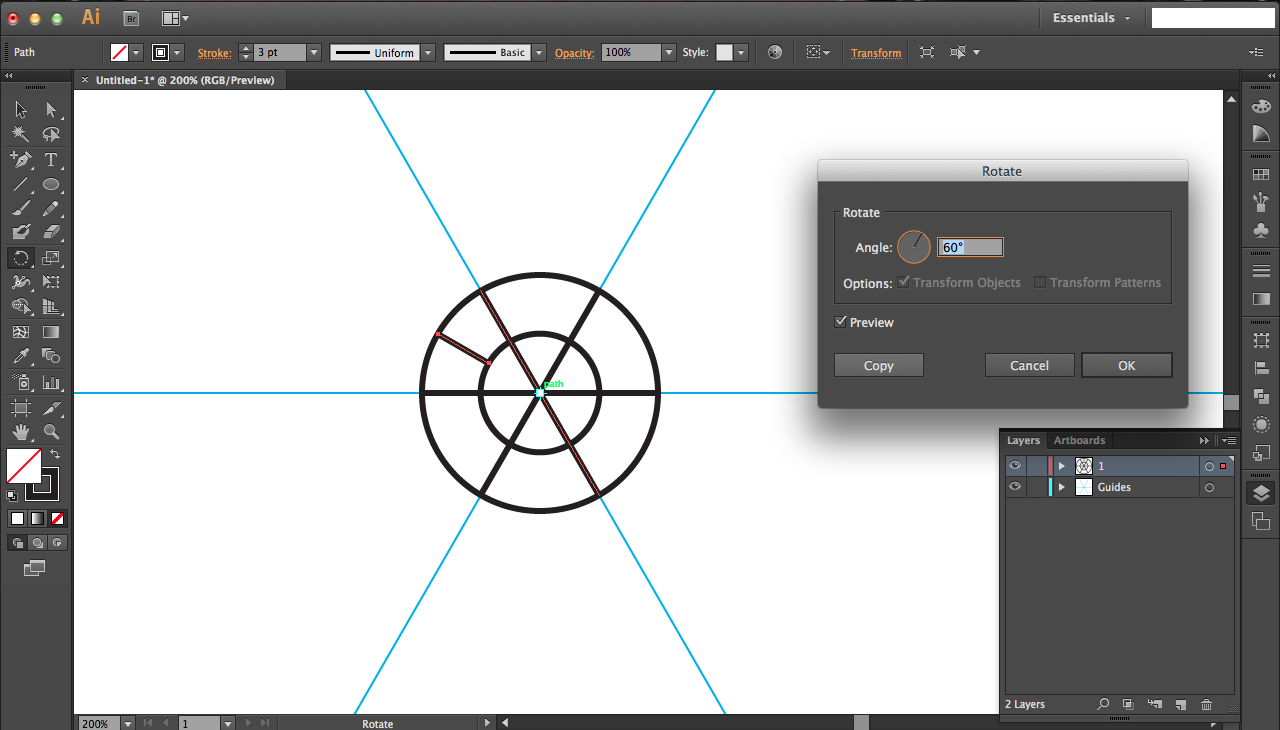Select the Scale tool
Image resolution: width=1280 pixels, height=730 pixels.
coord(51,258)
